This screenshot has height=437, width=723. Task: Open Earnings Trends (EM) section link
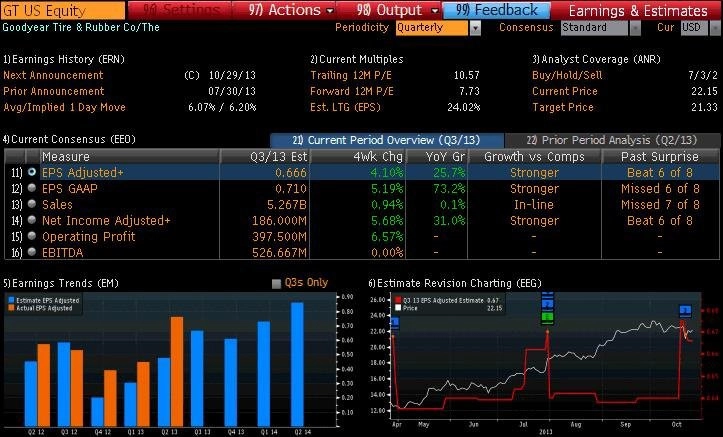[61, 283]
